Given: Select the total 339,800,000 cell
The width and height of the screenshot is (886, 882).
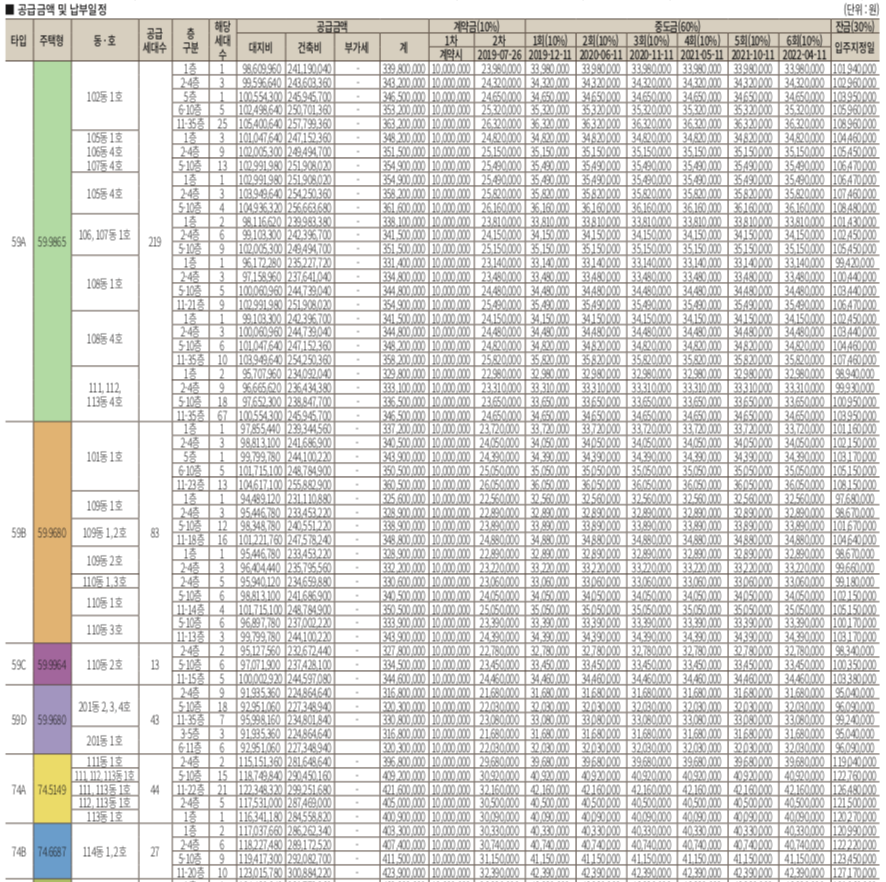Looking at the screenshot, I should click(x=403, y=69).
